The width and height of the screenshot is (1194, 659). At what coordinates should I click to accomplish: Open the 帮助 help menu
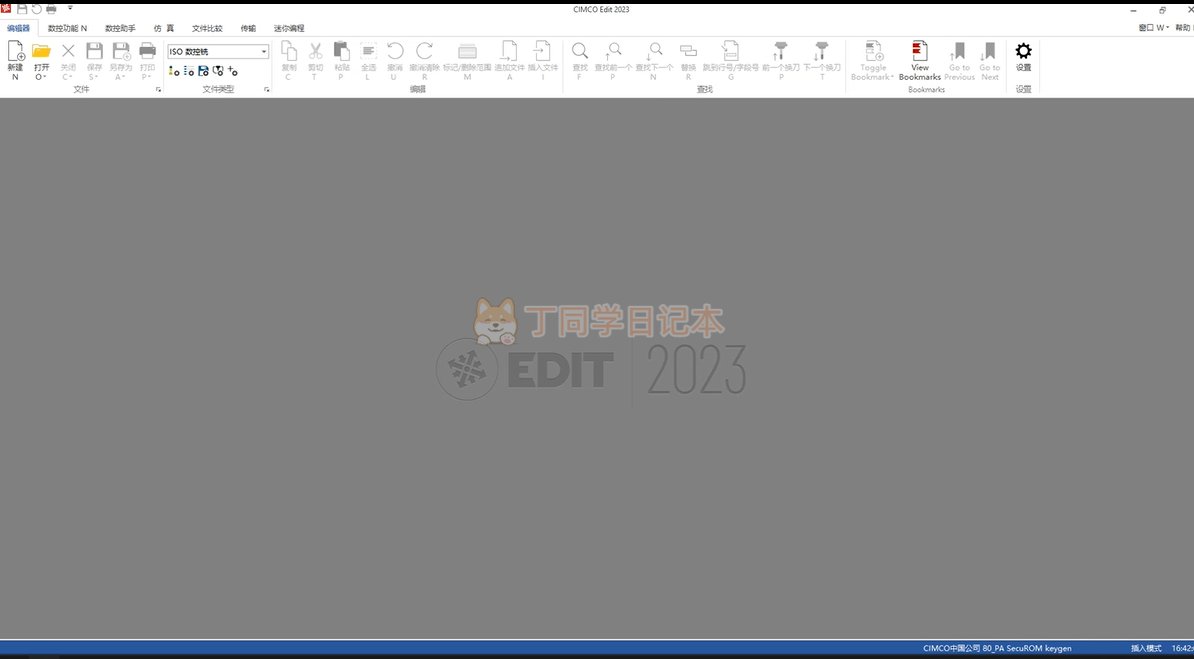coord(1184,27)
